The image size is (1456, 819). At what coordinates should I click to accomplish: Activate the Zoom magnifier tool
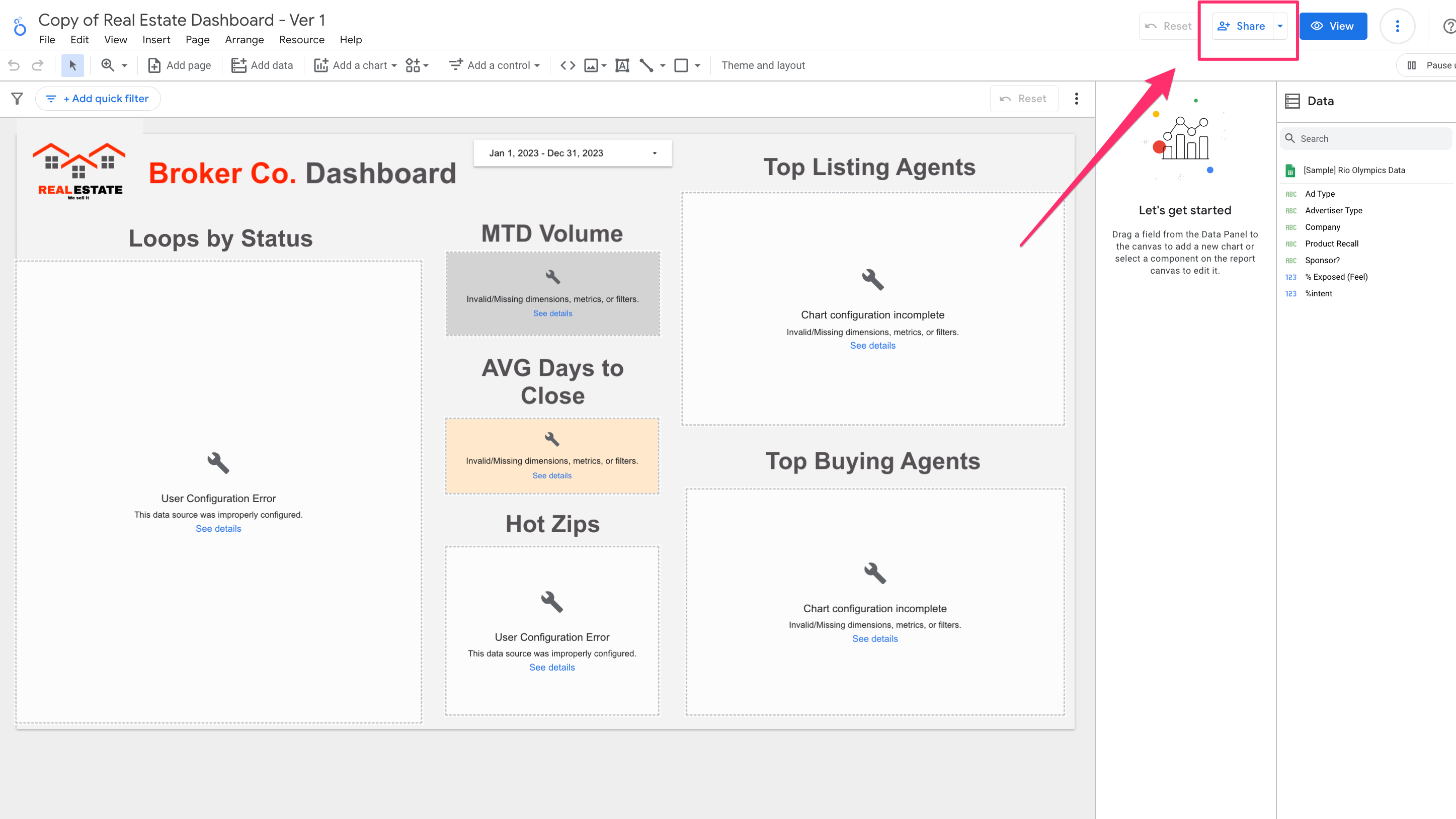coord(109,65)
